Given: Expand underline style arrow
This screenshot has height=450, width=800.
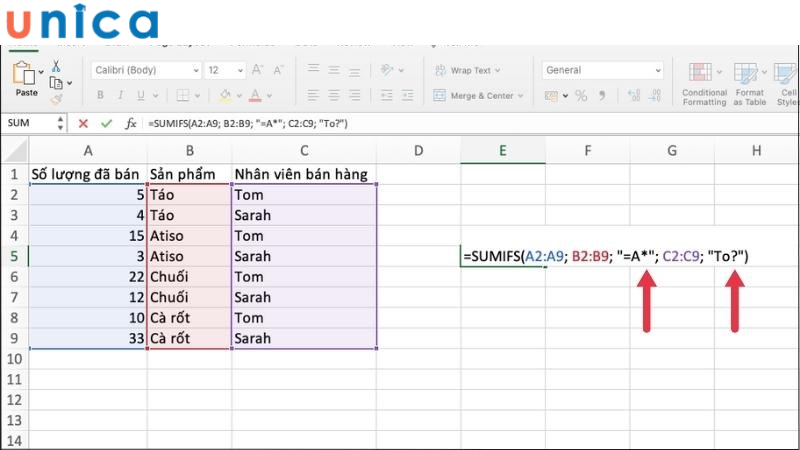Looking at the screenshot, I should [155, 96].
